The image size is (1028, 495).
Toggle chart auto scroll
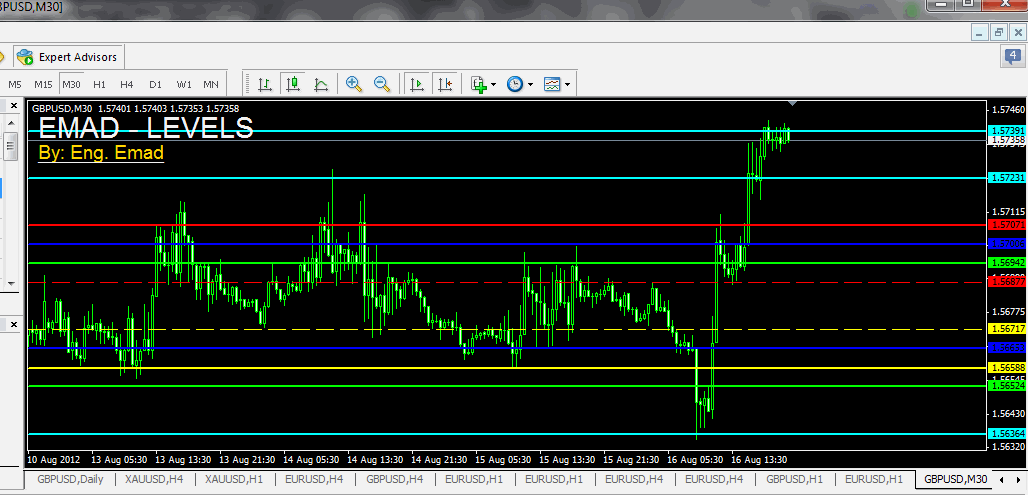[417, 84]
